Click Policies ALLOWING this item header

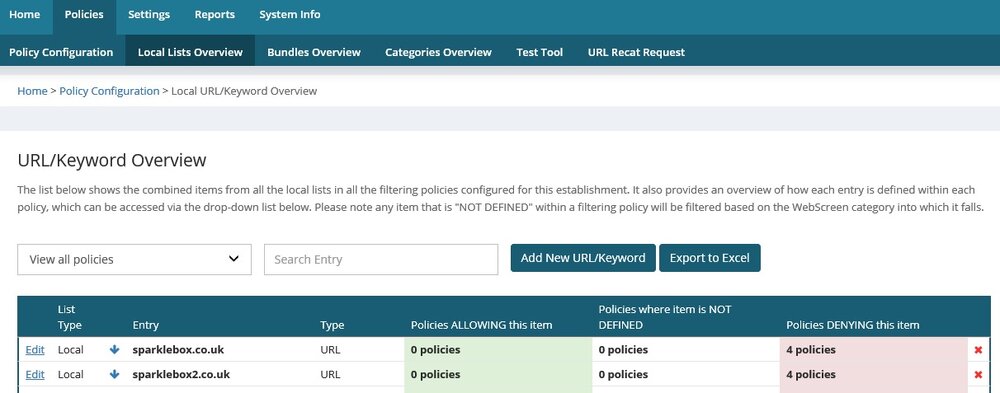tap(482, 325)
